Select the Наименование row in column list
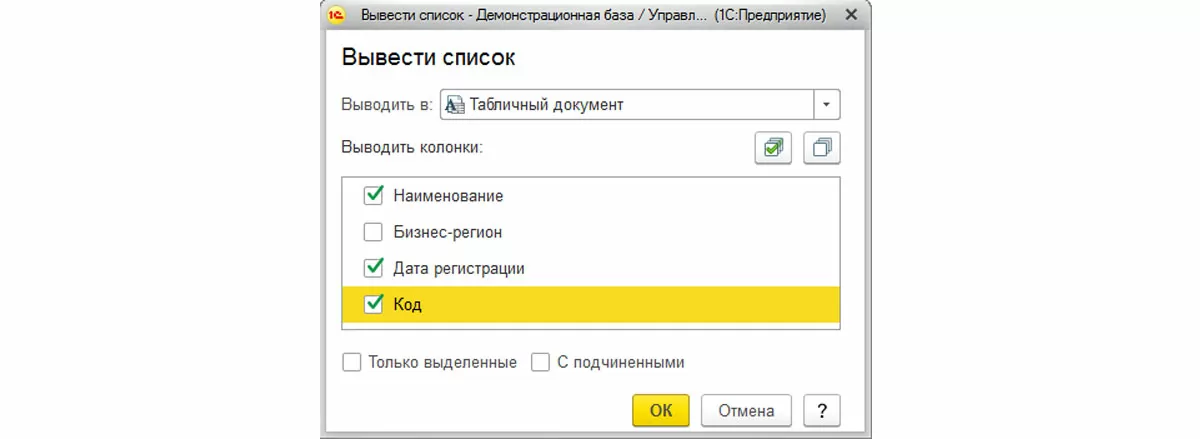The height and width of the screenshot is (439, 1200). pyautogui.click(x=448, y=196)
